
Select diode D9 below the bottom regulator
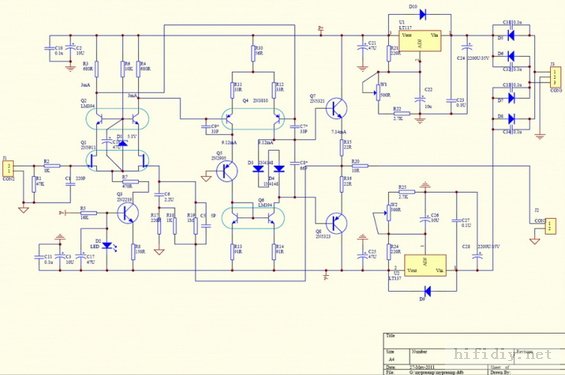428,290
